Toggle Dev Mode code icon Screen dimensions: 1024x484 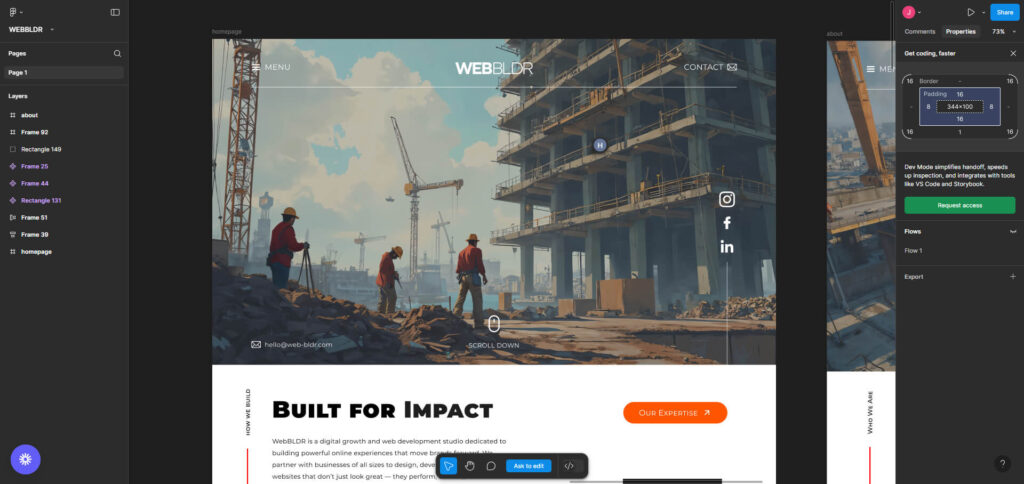point(569,466)
